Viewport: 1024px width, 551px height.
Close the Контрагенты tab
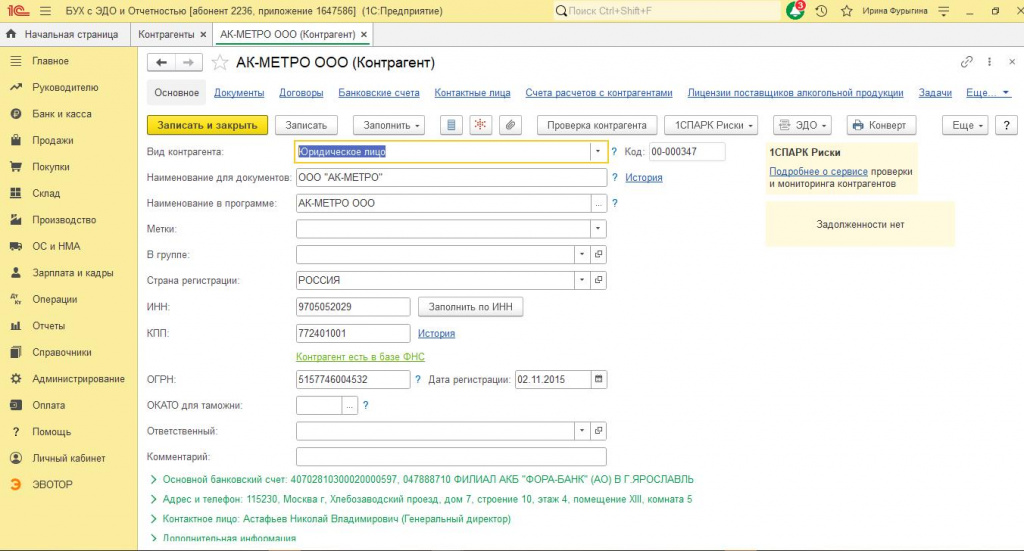[203, 35]
